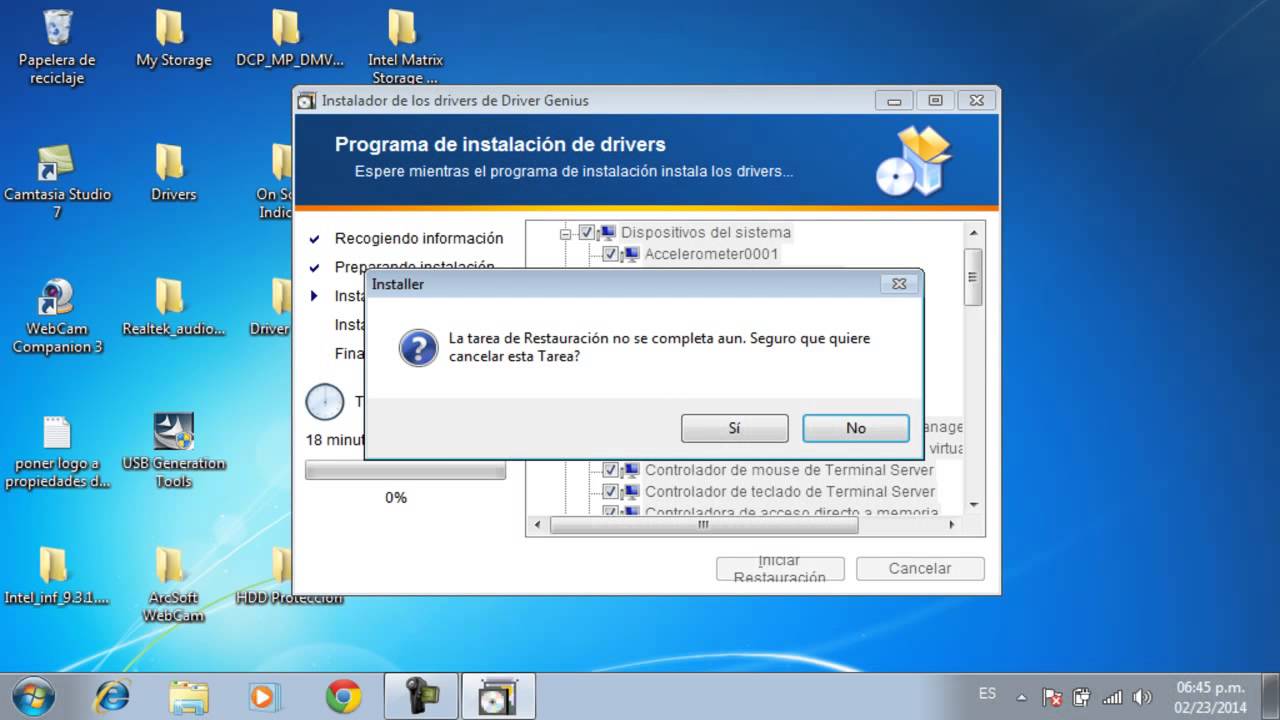Open Windows Media Player from the taskbar
Image resolution: width=1280 pixels, height=720 pixels.
coord(265,696)
